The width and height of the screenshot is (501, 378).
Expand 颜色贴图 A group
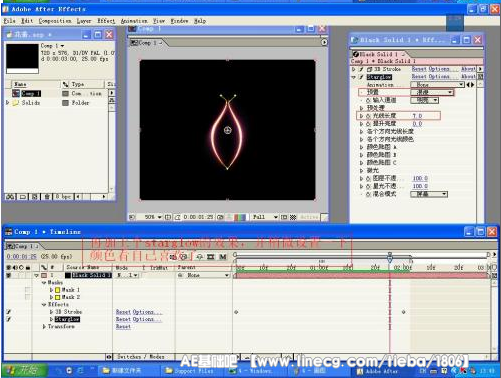tap(361, 147)
